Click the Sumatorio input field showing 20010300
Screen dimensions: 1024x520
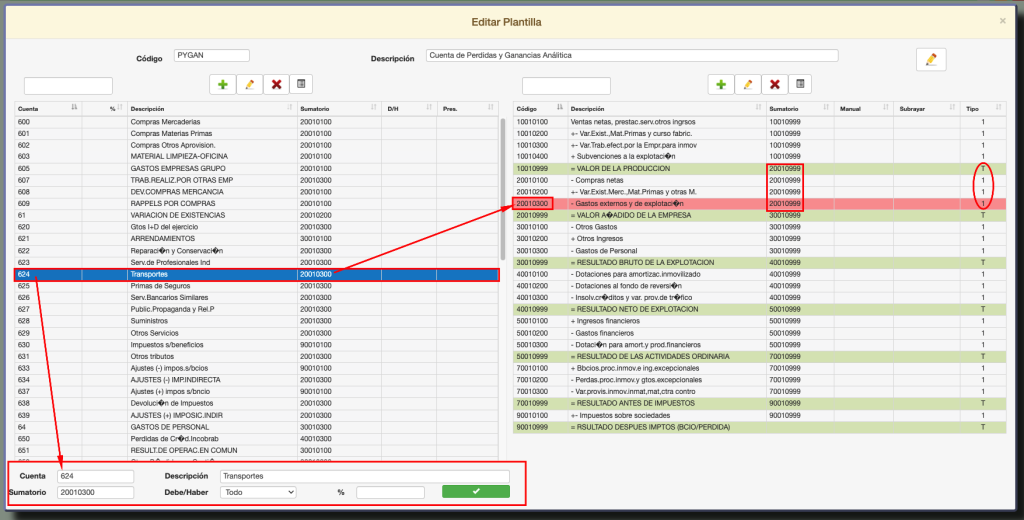click(x=95, y=492)
